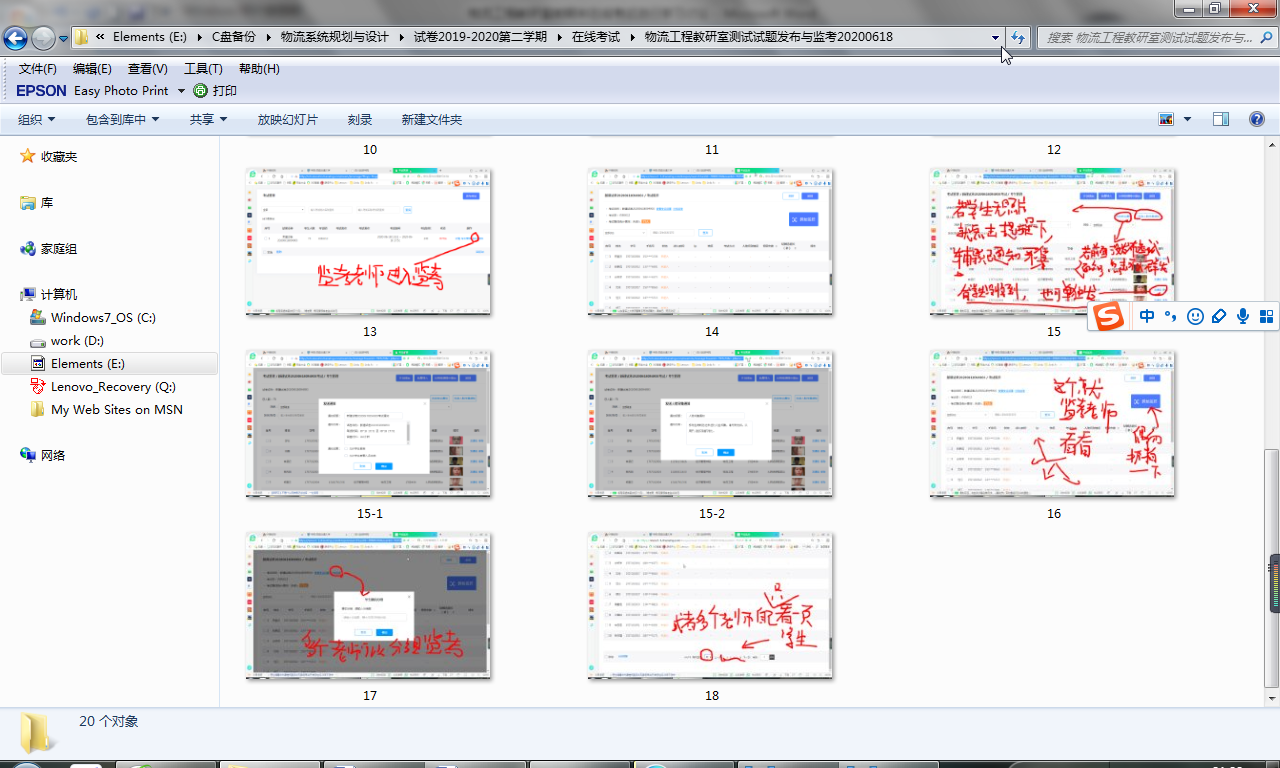Open the 帮助(H) menu
The width and height of the screenshot is (1280, 768).
[259, 69]
